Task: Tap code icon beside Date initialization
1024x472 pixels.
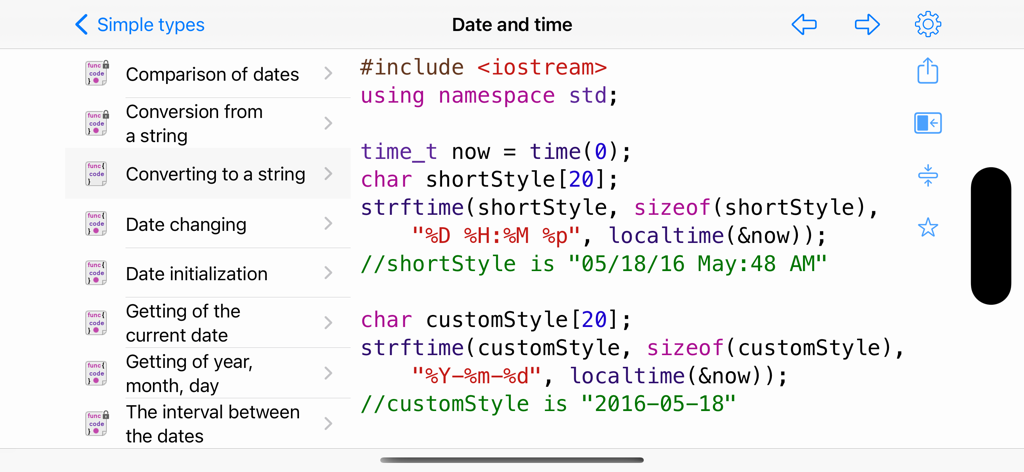Action: click(97, 273)
